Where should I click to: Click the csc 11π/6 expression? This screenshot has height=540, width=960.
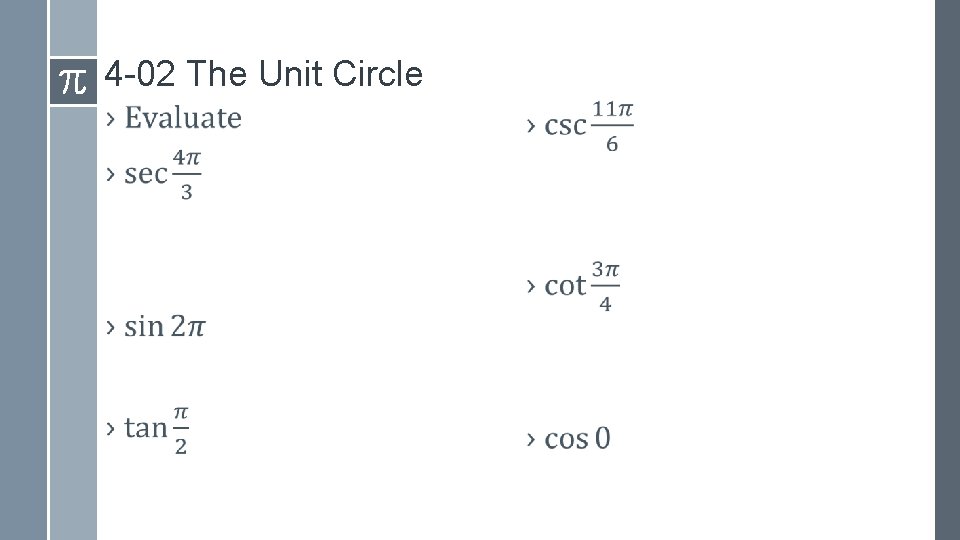coord(589,126)
